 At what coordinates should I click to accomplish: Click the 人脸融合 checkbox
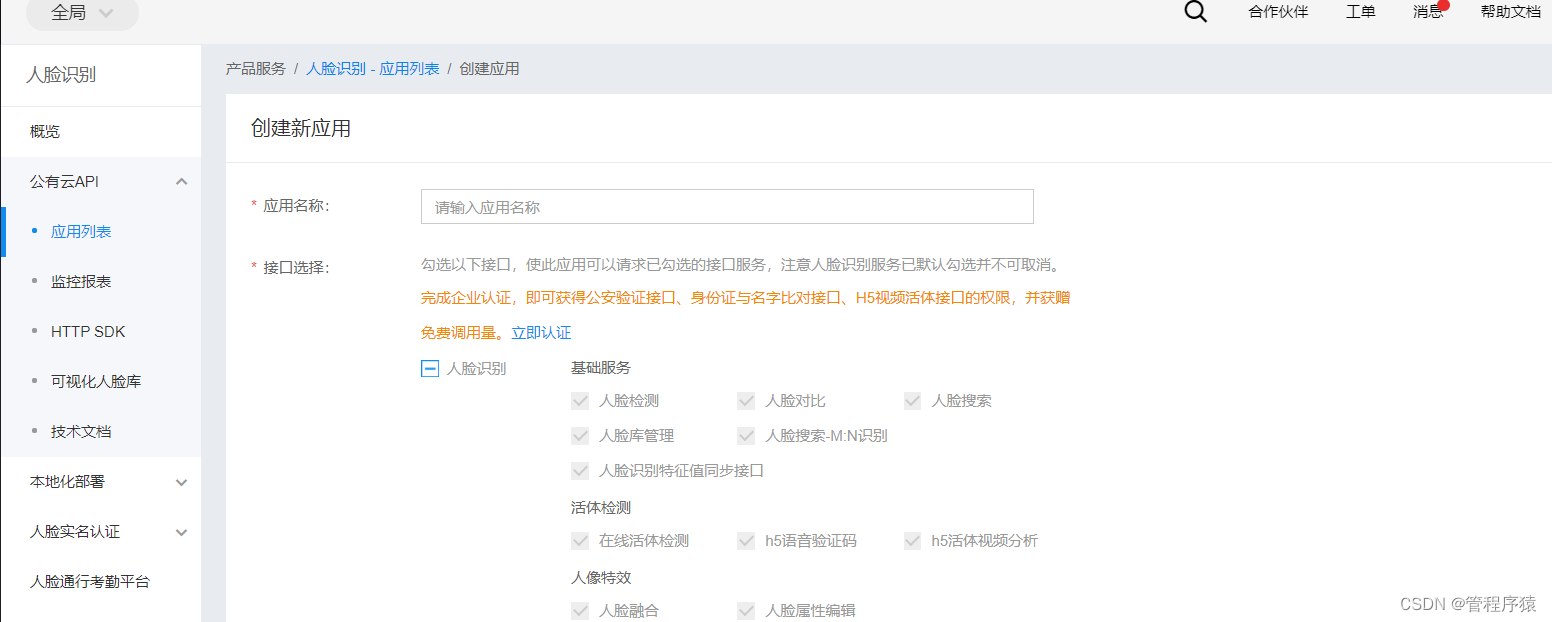pyautogui.click(x=580, y=611)
